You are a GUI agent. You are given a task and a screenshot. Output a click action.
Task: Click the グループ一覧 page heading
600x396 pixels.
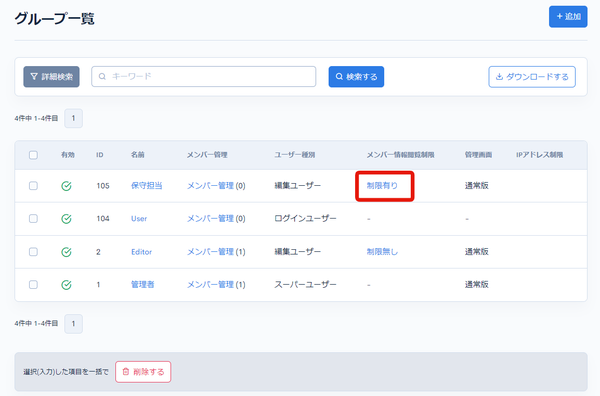click(54, 18)
